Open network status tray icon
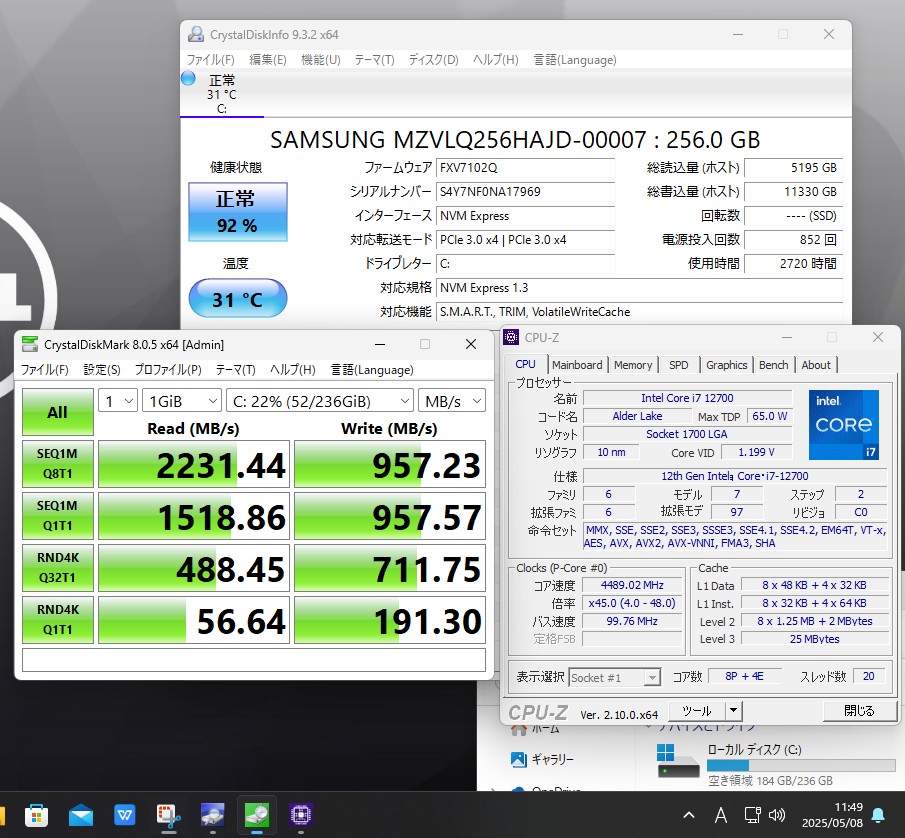 coord(752,815)
